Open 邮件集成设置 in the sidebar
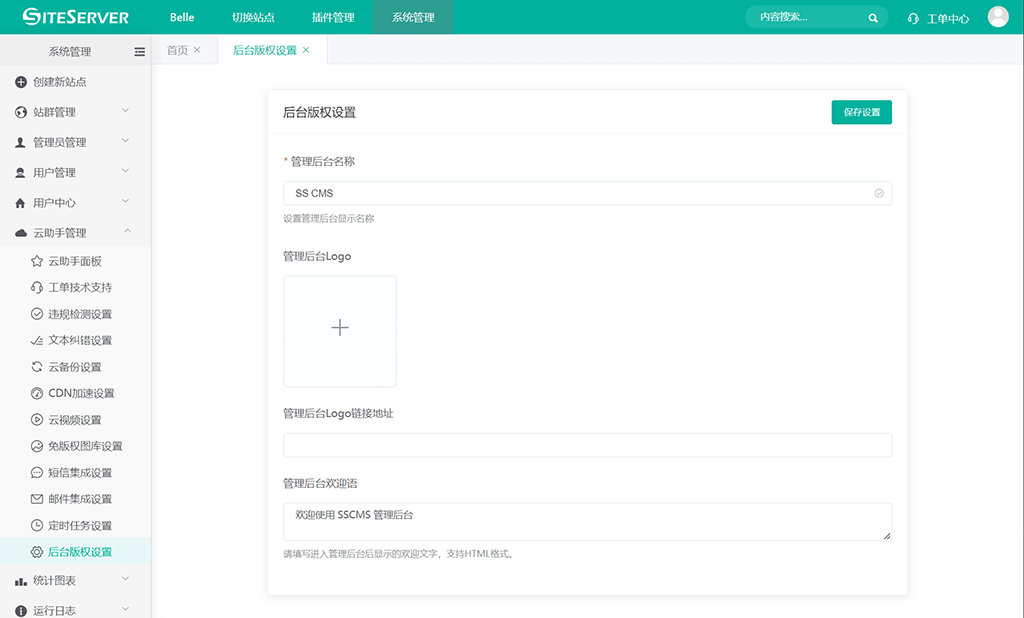 click(x=80, y=499)
